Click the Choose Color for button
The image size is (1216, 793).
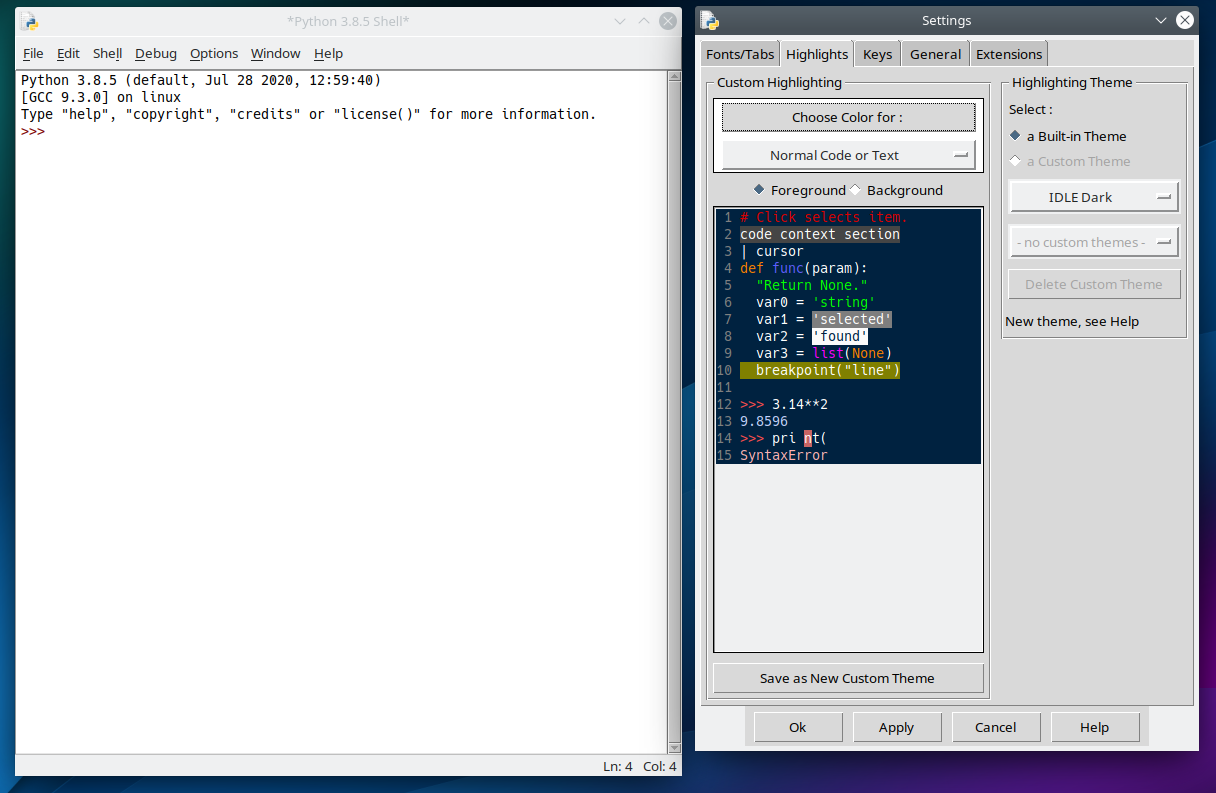pos(848,117)
